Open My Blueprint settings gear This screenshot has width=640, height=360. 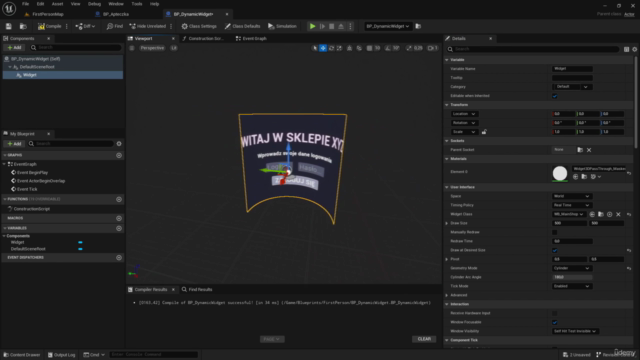point(119,144)
